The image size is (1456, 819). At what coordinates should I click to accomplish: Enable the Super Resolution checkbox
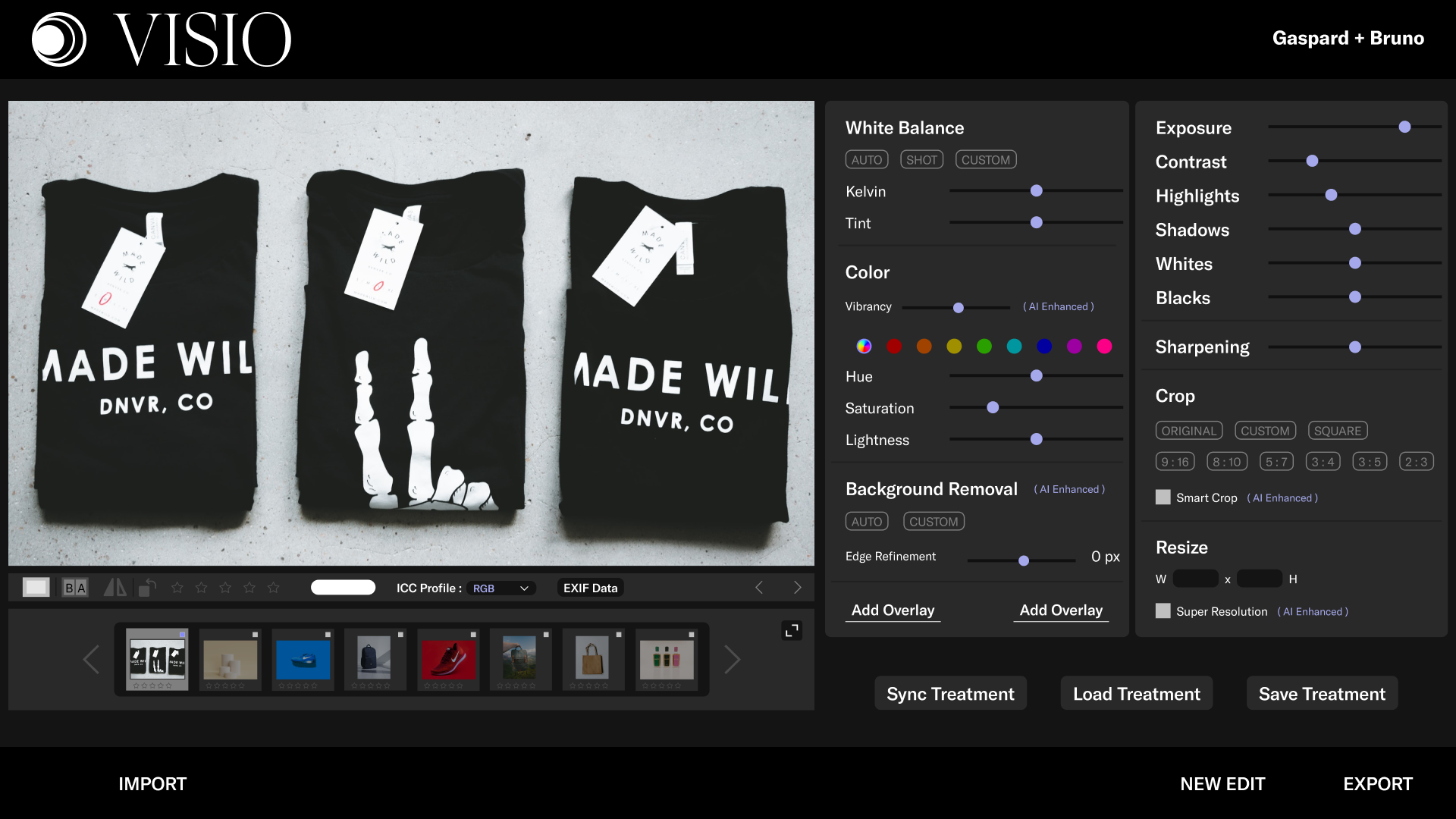1163,611
